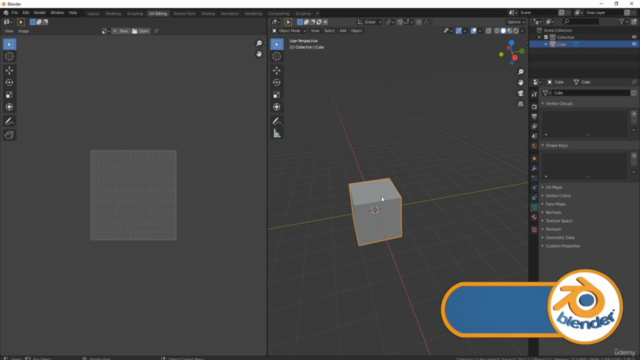Collapse the Shape Keys panel
The image size is (640, 360).
coord(556,145)
